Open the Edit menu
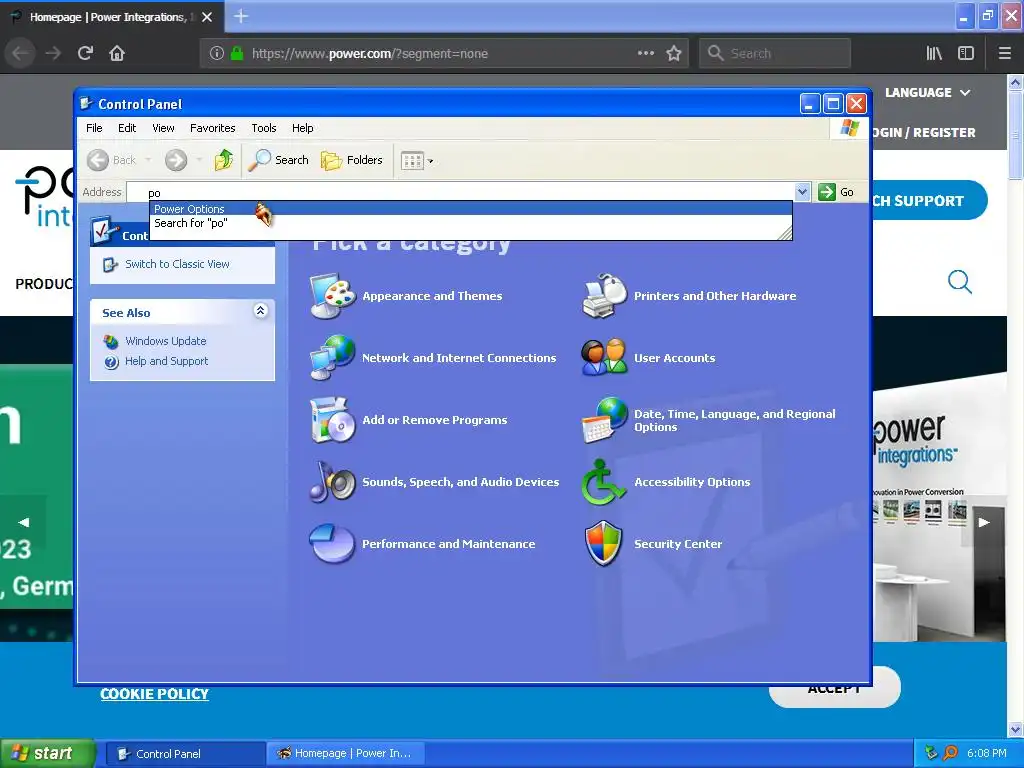The height and width of the screenshot is (768, 1024). (x=127, y=128)
